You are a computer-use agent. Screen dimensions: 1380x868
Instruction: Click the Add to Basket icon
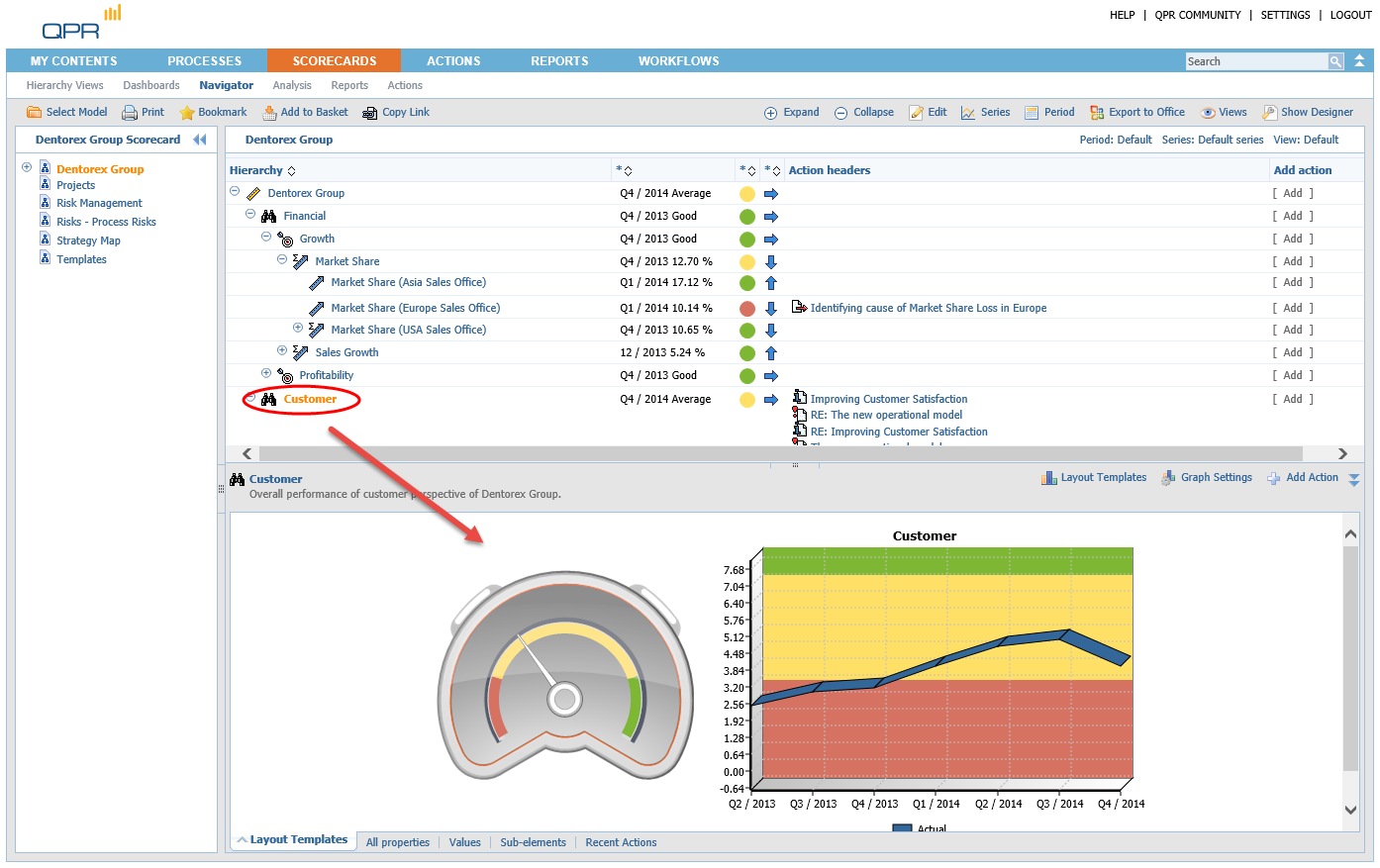tap(269, 113)
